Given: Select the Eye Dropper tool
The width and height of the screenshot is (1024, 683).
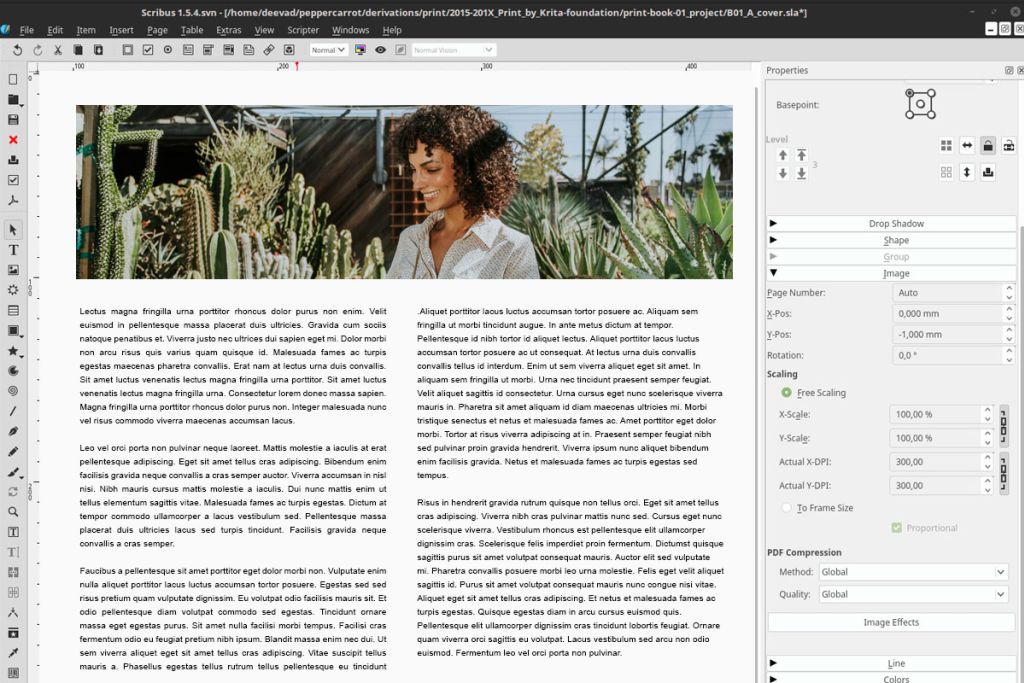Looking at the screenshot, I should [x=13, y=651].
